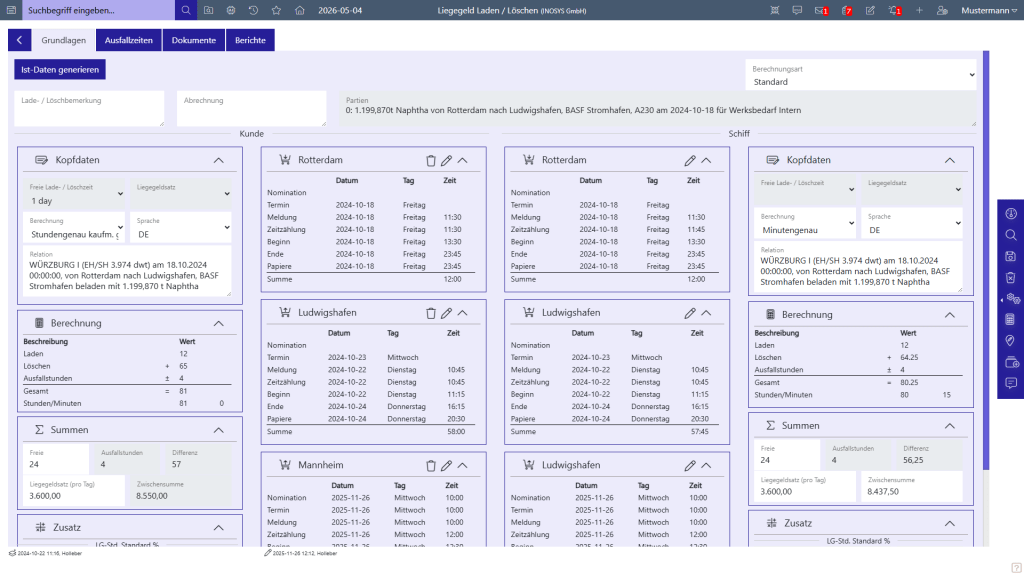The image size is (1024, 576).
Task: Switch to the Berichte tab
Action: pos(250,40)
